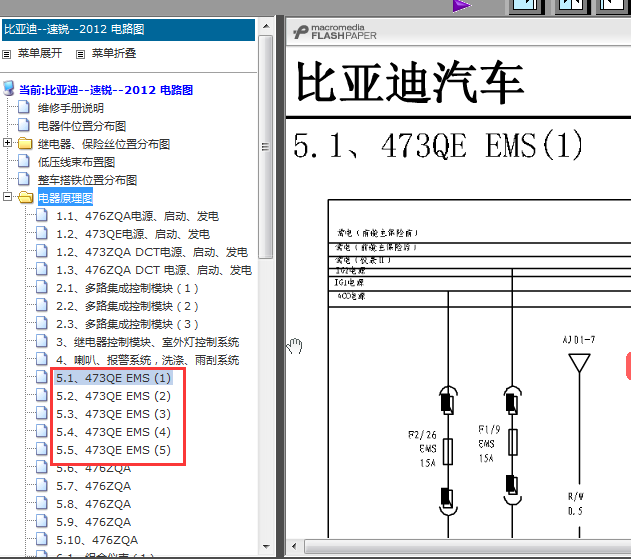The image size is (631, 559).
Task: Click the tree panel scrollbar up arrow
Action: click(x=266, y=26)
